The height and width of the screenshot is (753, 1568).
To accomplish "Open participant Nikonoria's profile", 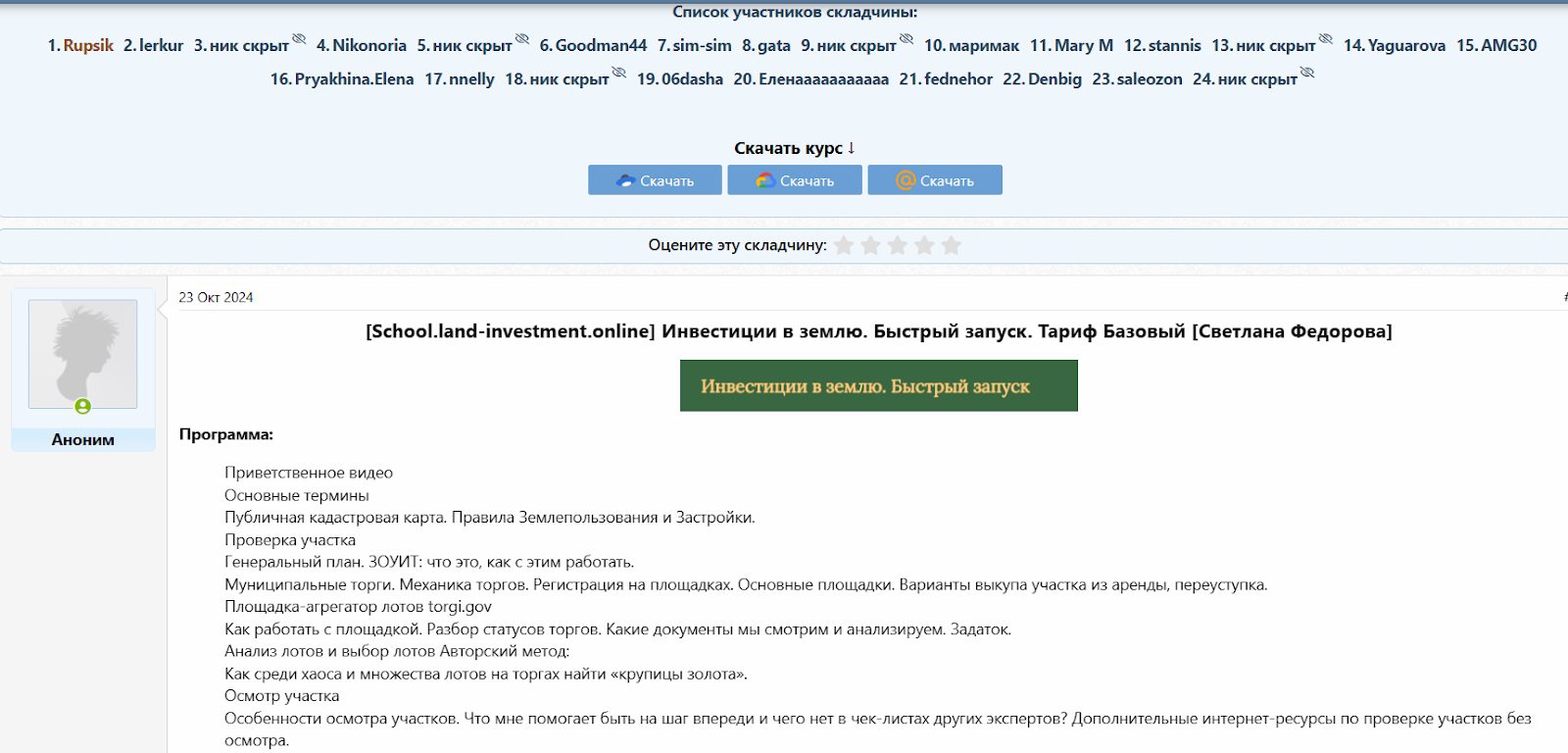I will point(369,45).
